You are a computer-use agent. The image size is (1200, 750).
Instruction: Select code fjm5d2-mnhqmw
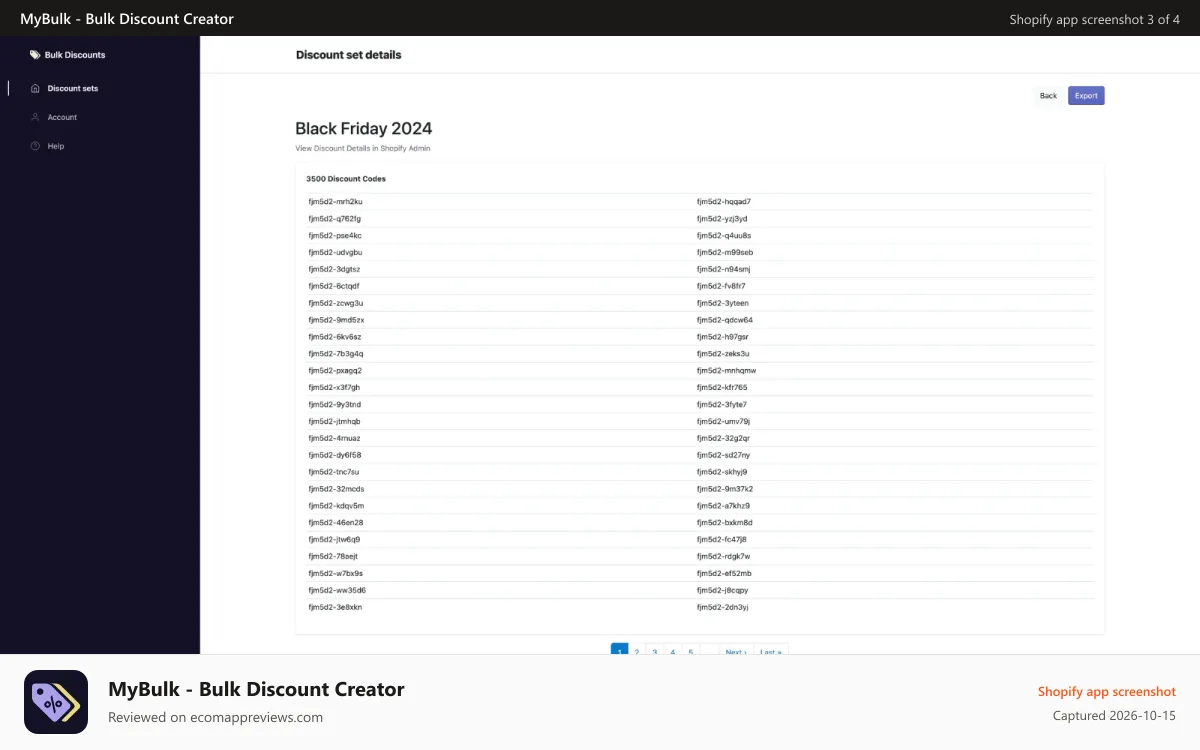point(727,370)
